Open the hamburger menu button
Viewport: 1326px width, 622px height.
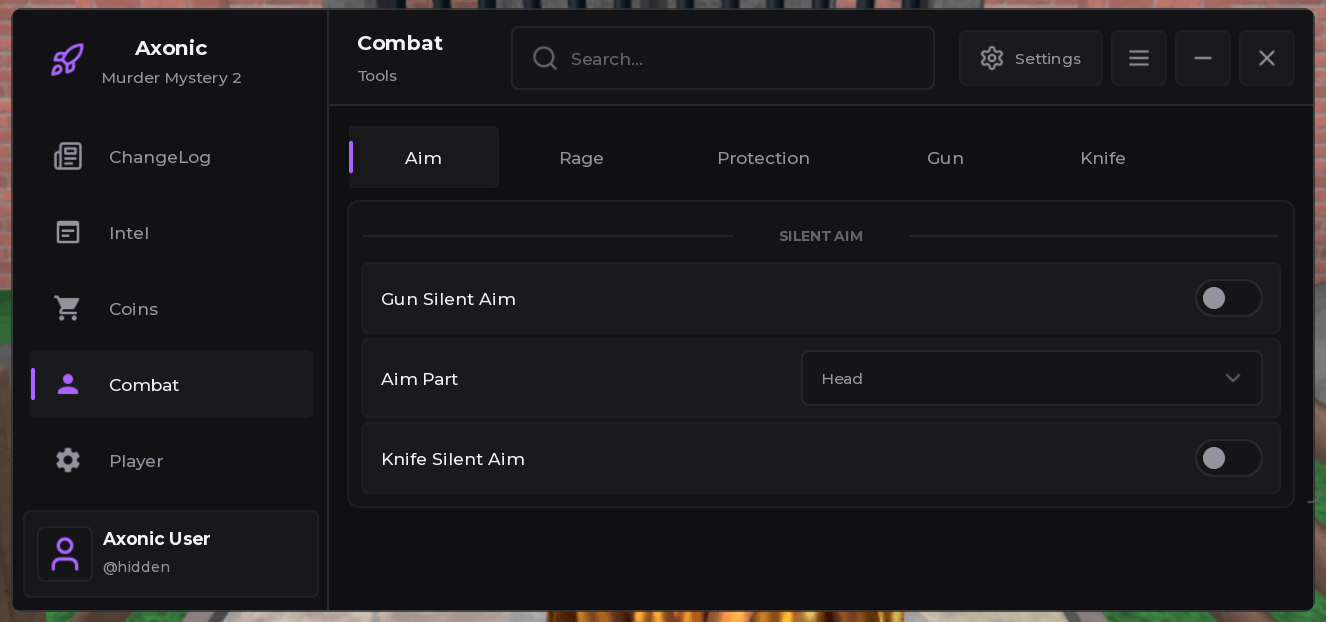click(x=1139, y=58)
